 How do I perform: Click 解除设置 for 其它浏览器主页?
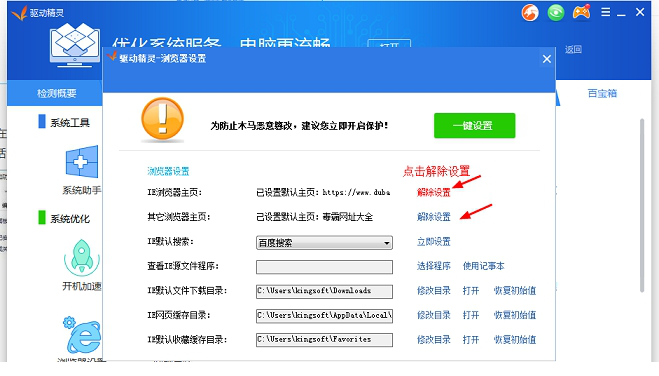[x=433, y=217]
